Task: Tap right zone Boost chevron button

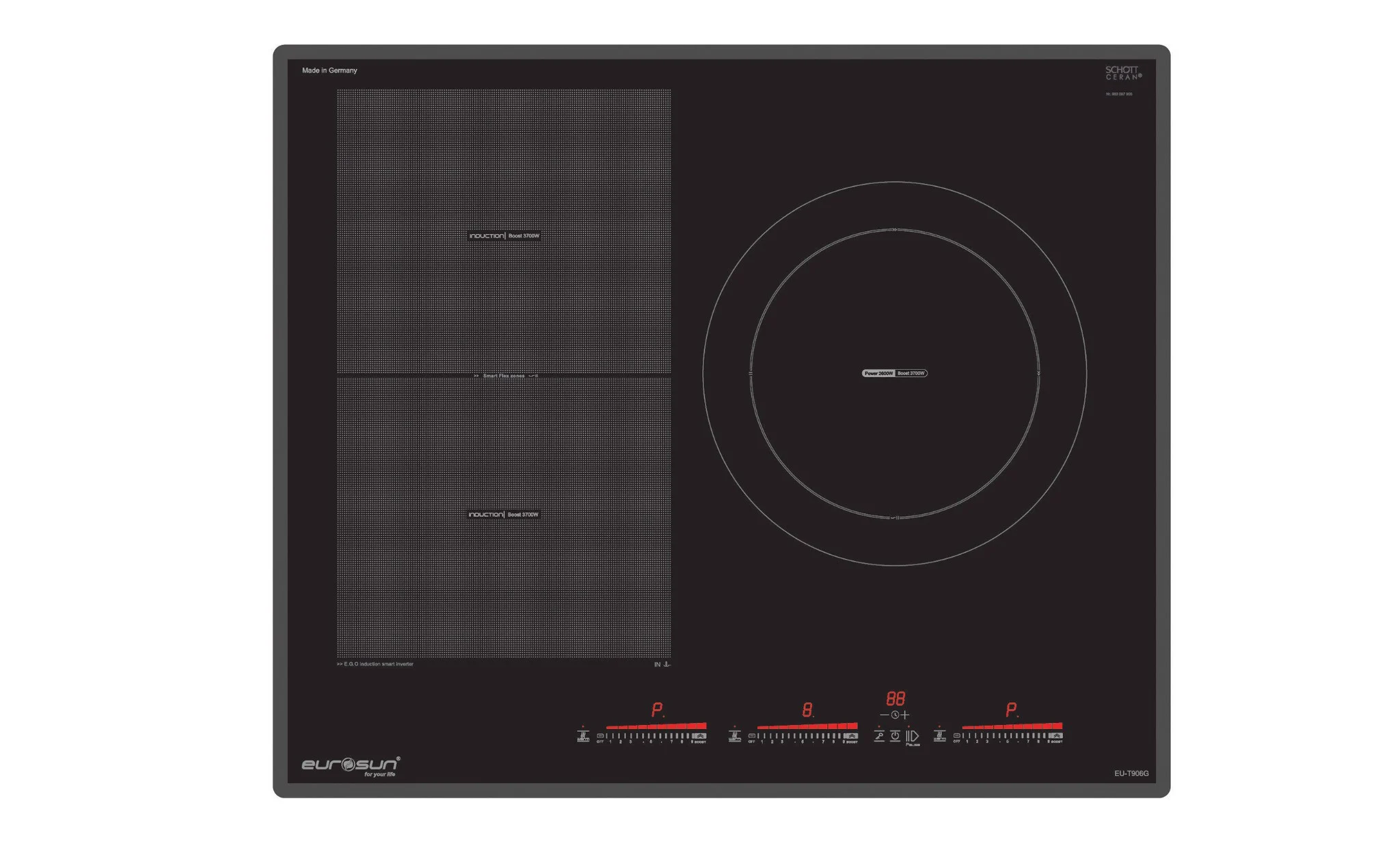Action: click(x=1057, y=736)
